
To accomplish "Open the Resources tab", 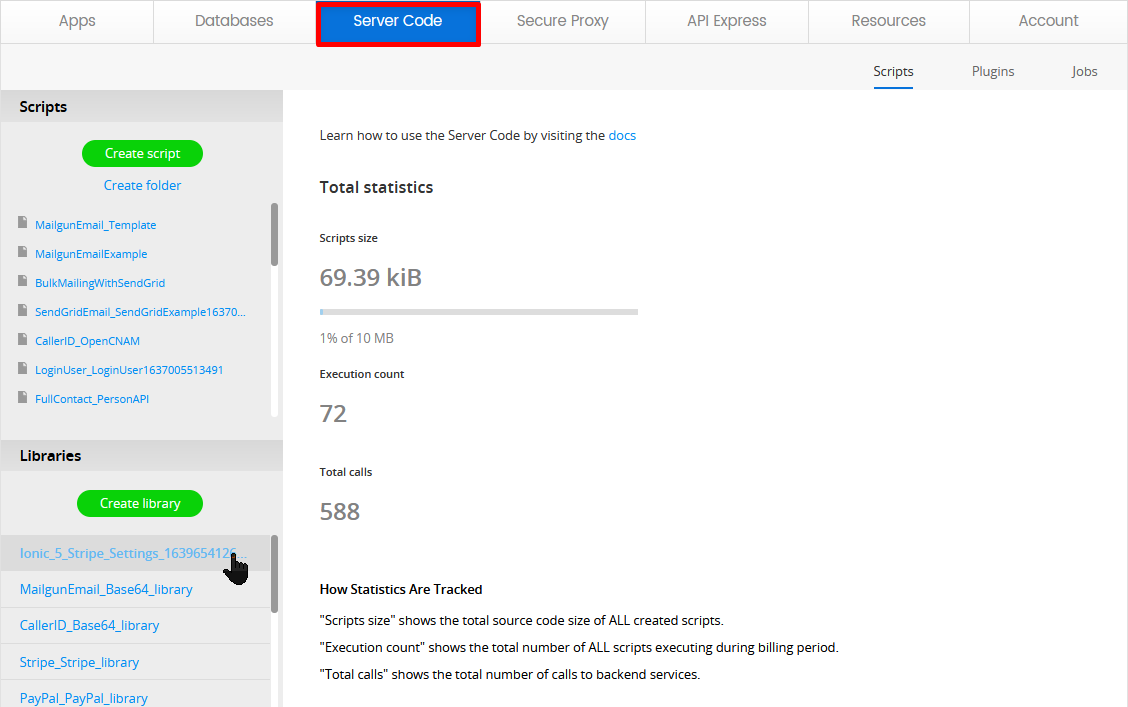I will (x=888, y=22).
